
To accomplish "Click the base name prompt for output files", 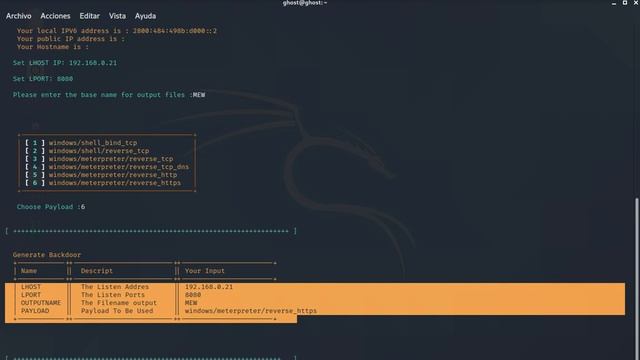I will pos(109,95).
